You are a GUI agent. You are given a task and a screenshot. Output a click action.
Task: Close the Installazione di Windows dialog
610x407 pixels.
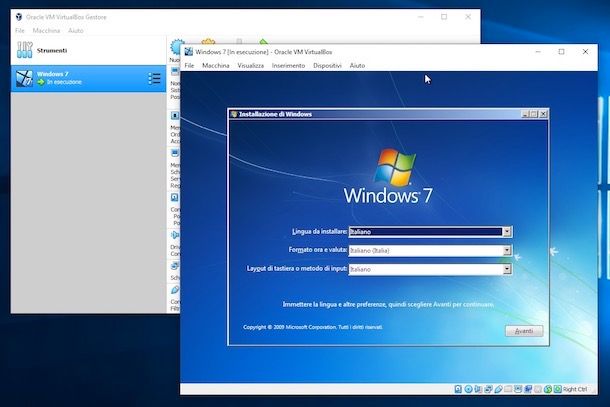tap(543, 114)
